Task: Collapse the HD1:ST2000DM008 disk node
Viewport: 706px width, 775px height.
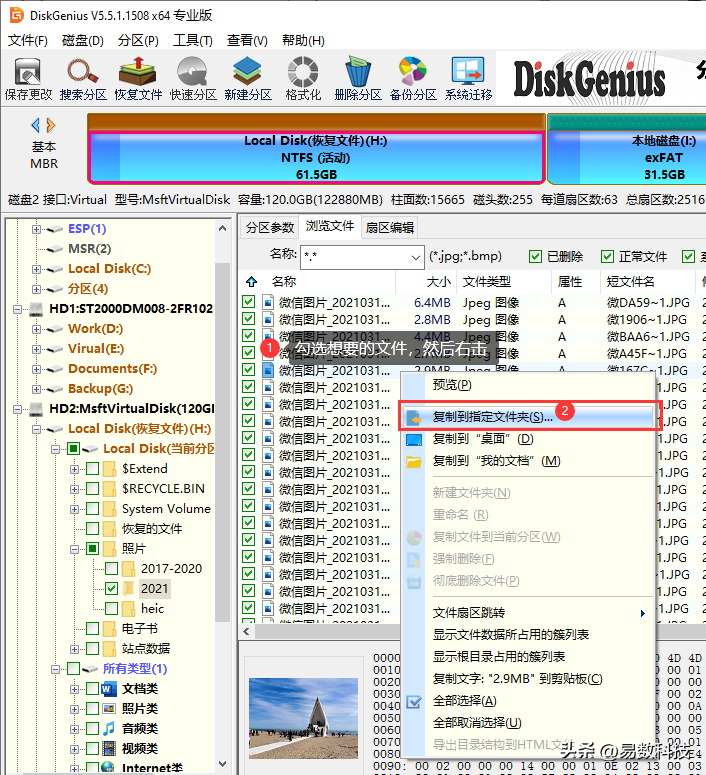Action: tap(17, 309)
